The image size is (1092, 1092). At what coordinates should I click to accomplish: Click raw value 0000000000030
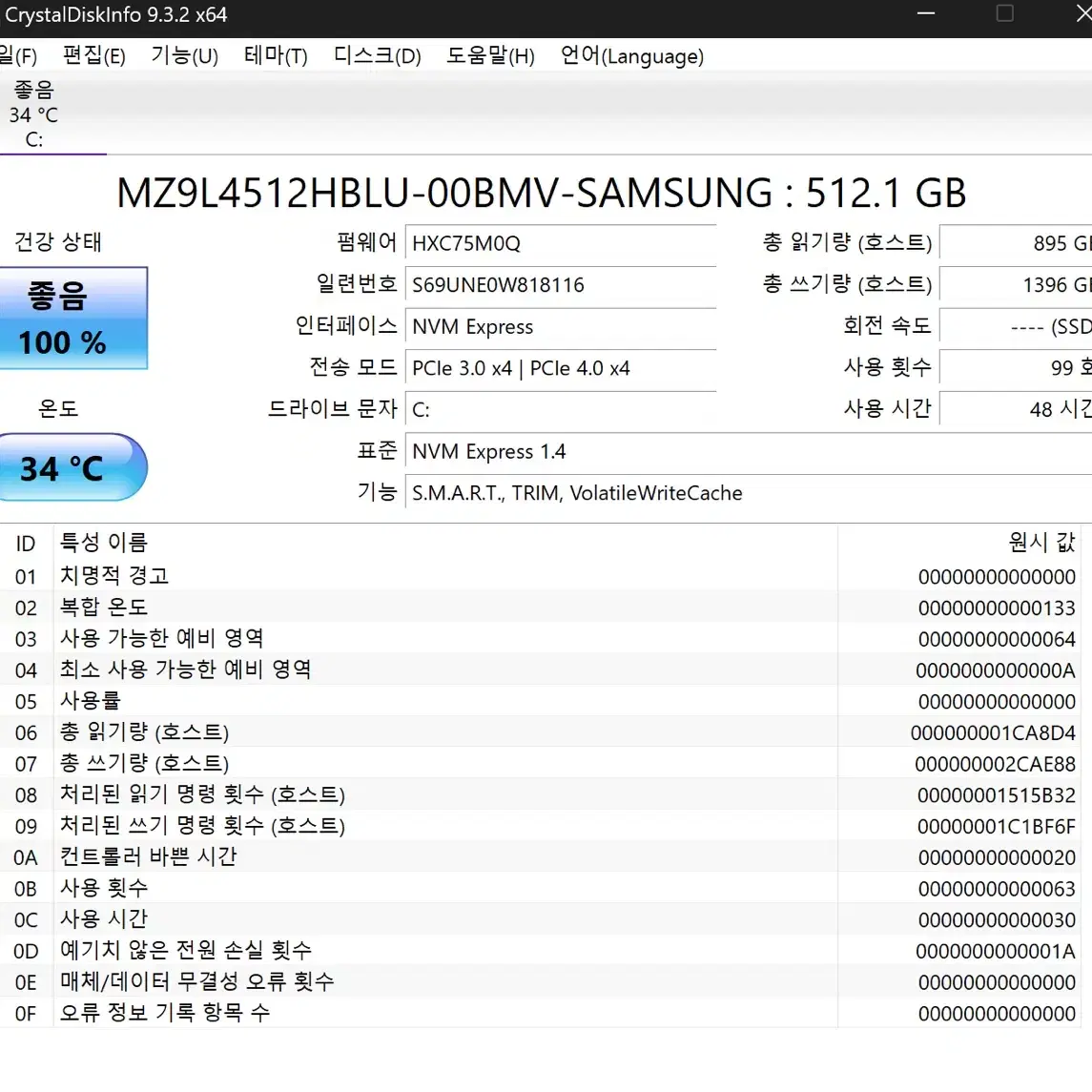[x=997, y=920]
